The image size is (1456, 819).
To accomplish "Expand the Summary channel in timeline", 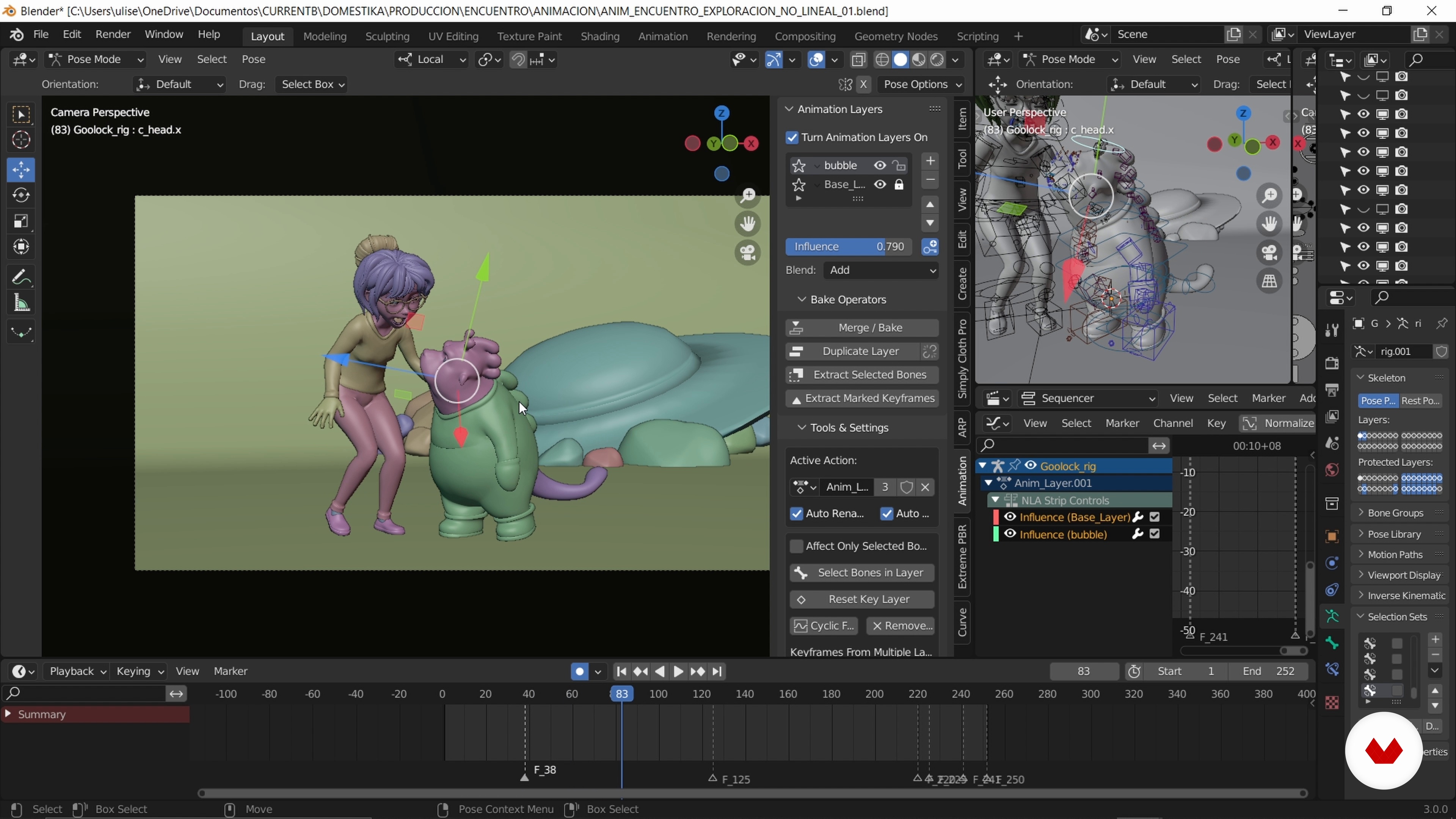I will point(8,714).
